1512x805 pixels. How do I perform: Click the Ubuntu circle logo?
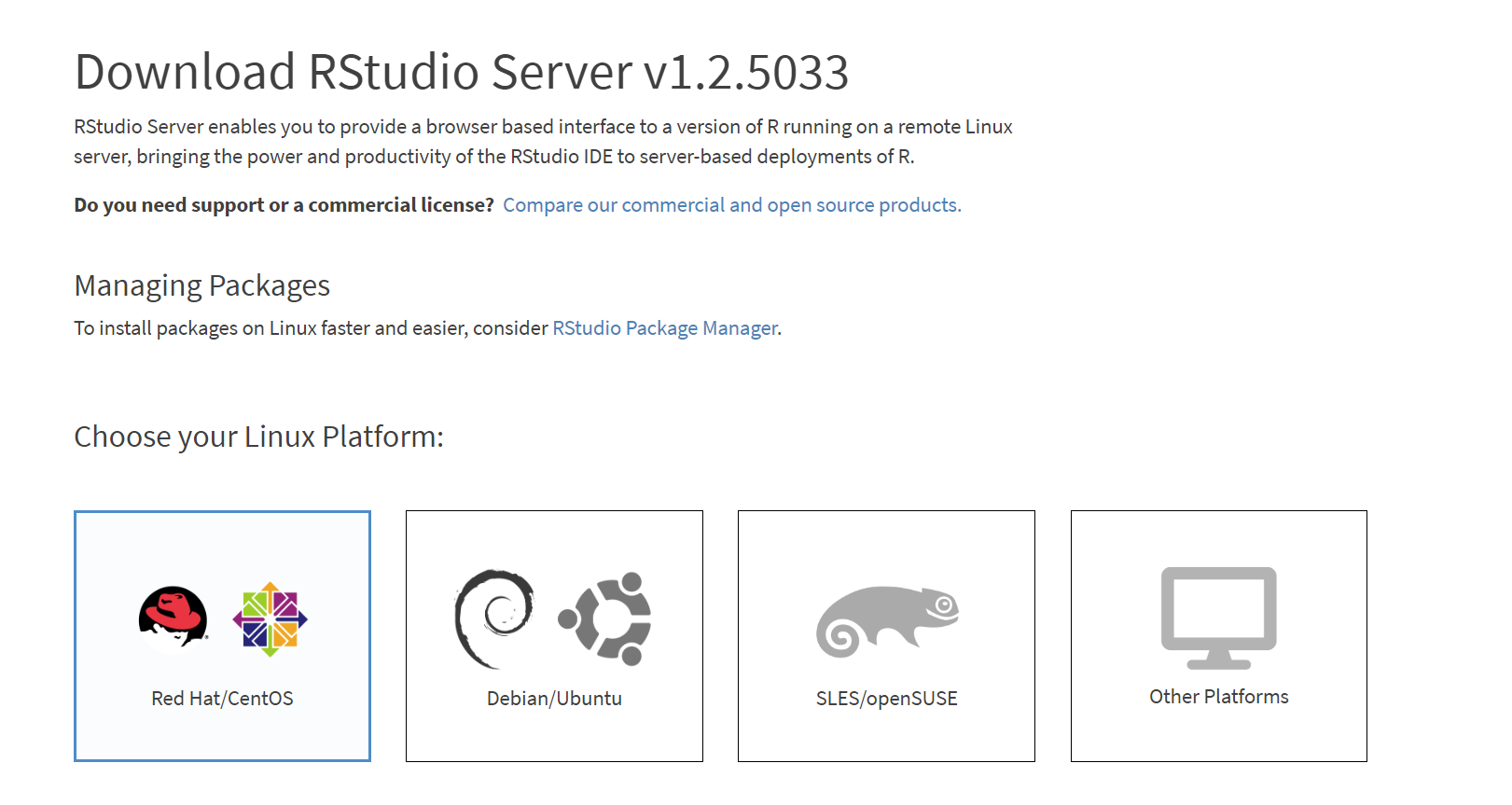coord(605,618)
